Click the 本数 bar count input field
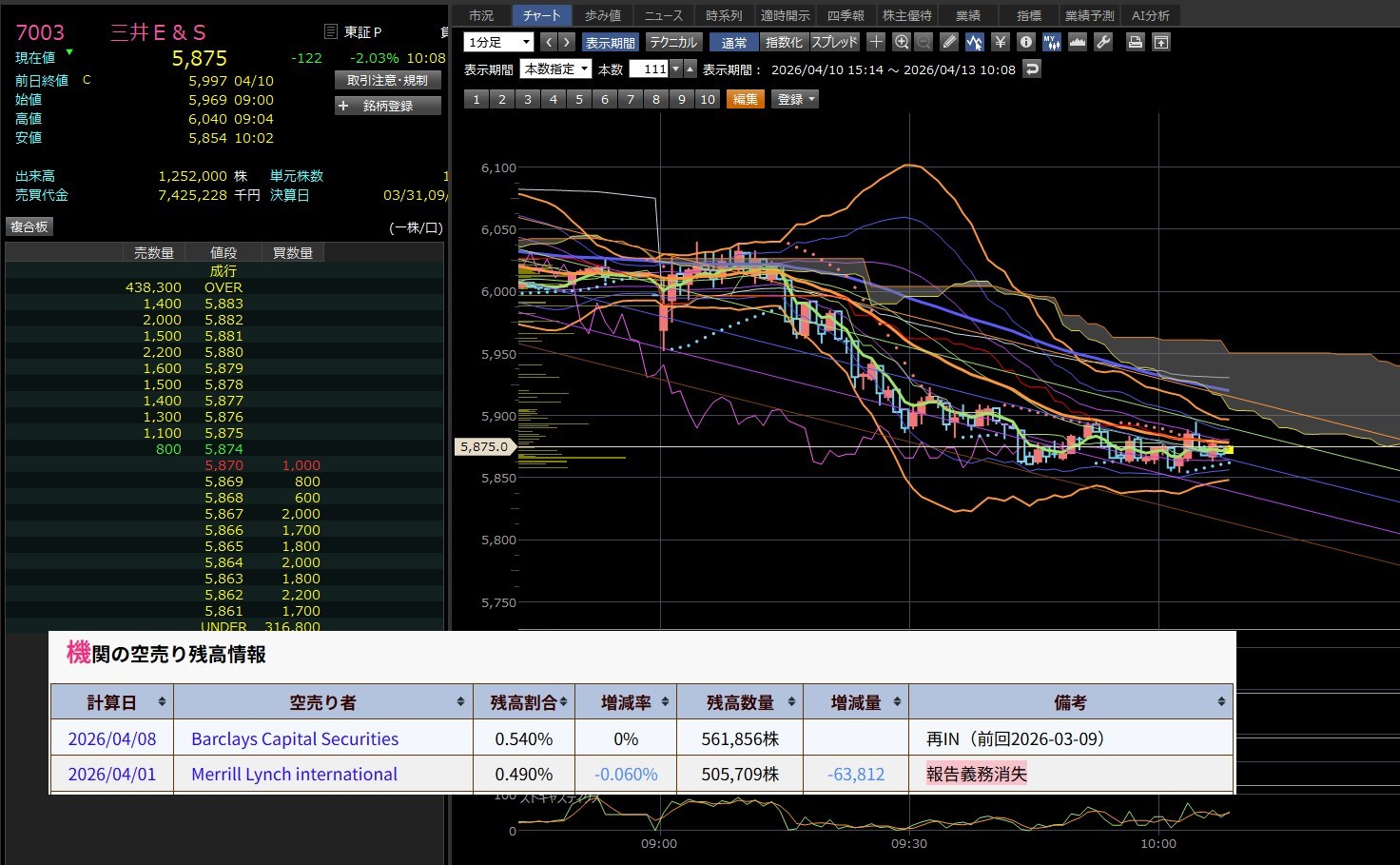This screenshot has height=865, width=1400. (649, 69)
